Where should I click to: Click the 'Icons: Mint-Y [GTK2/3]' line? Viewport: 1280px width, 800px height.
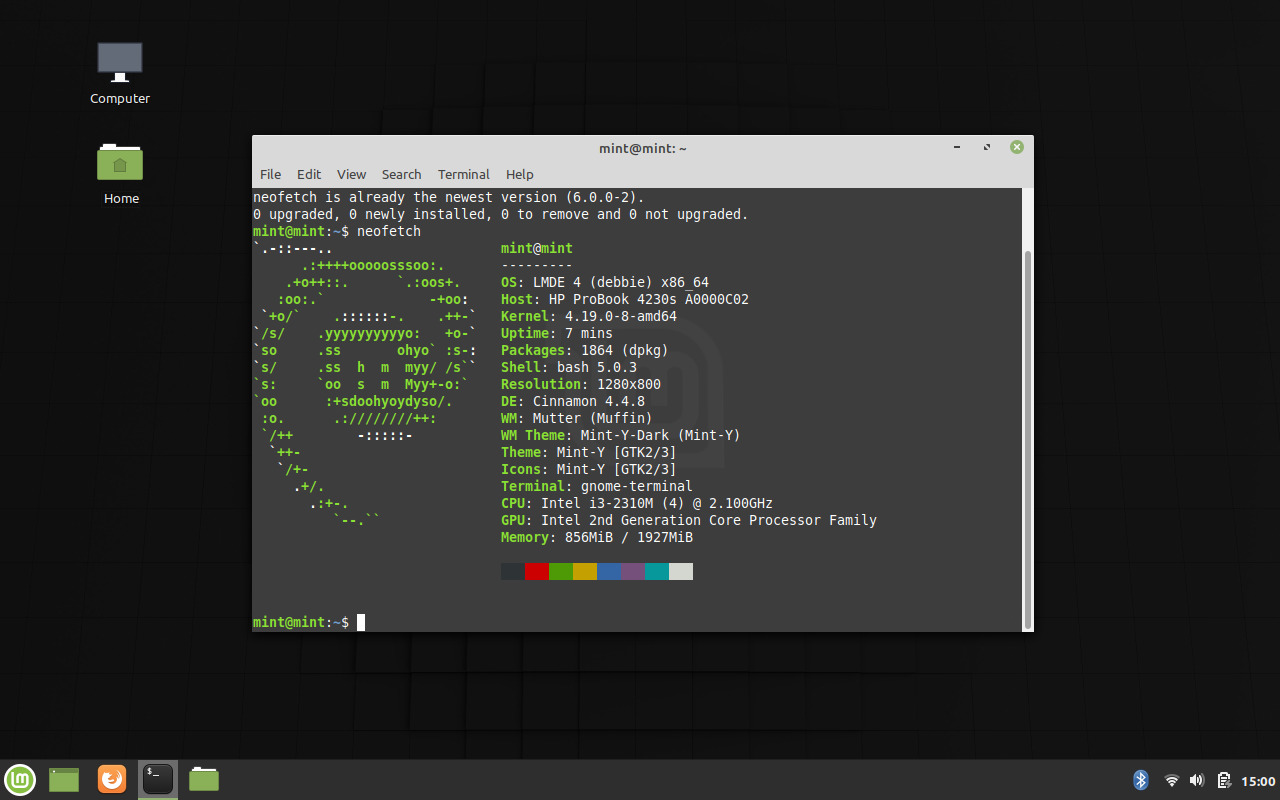(589, 469)
